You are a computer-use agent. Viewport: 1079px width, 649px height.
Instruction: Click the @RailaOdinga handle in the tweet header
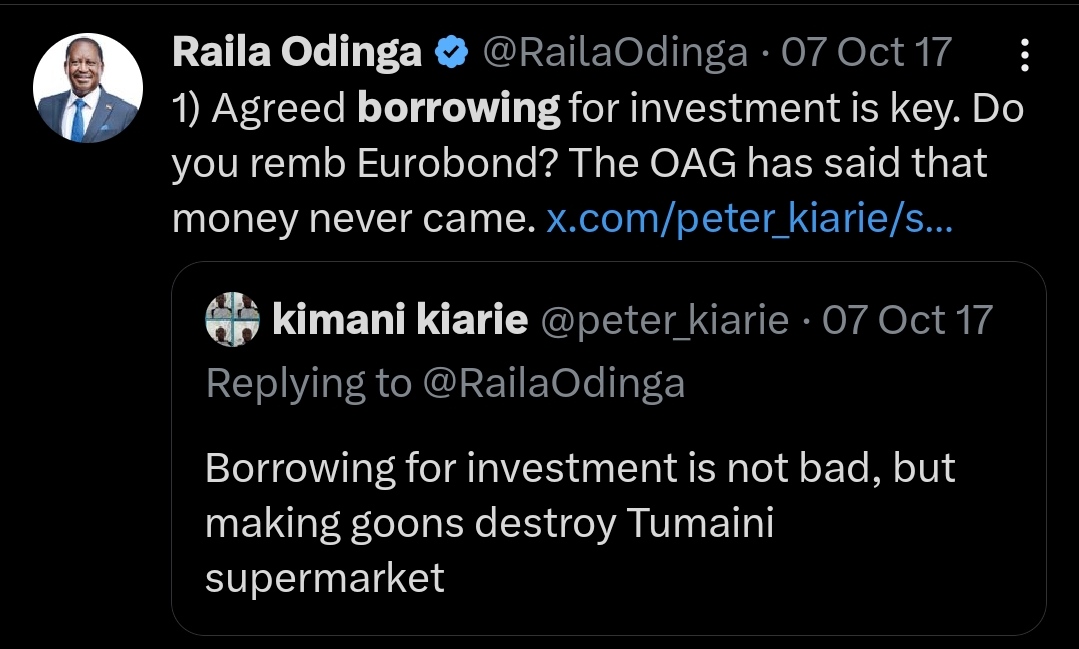click(615, 53)
